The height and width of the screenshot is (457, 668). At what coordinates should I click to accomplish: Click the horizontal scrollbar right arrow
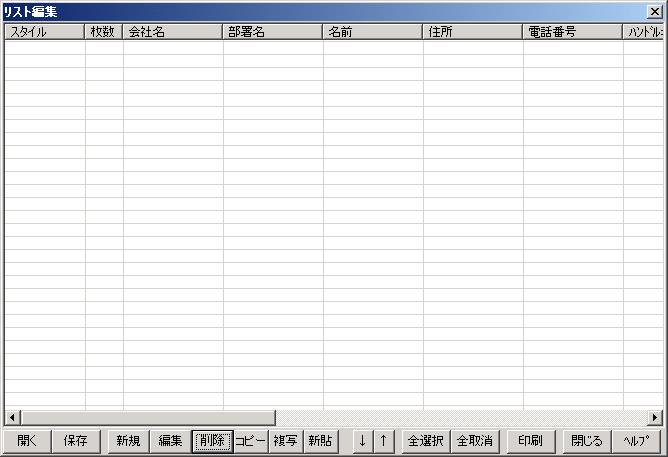[655, 417]
